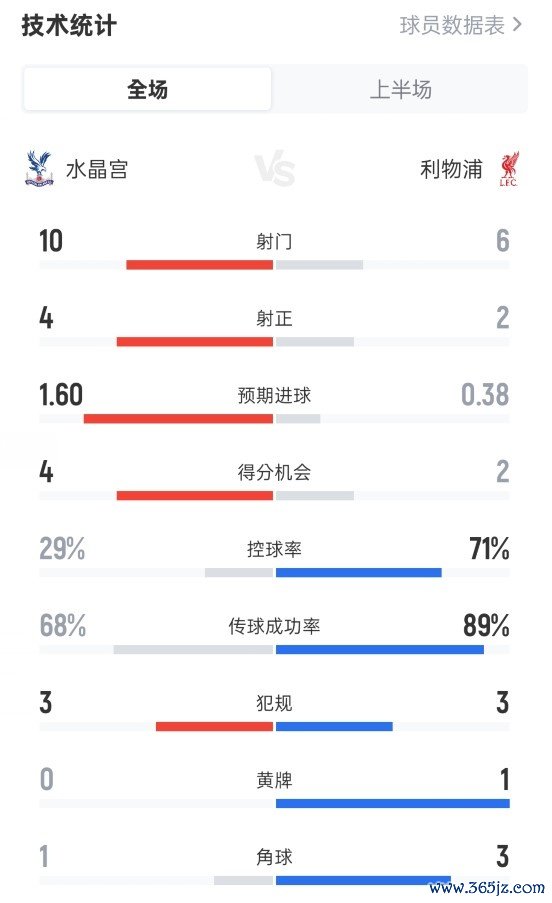552x903 pixels.
Task: Select the 射正 shots on target label
Action: point(274,318)
